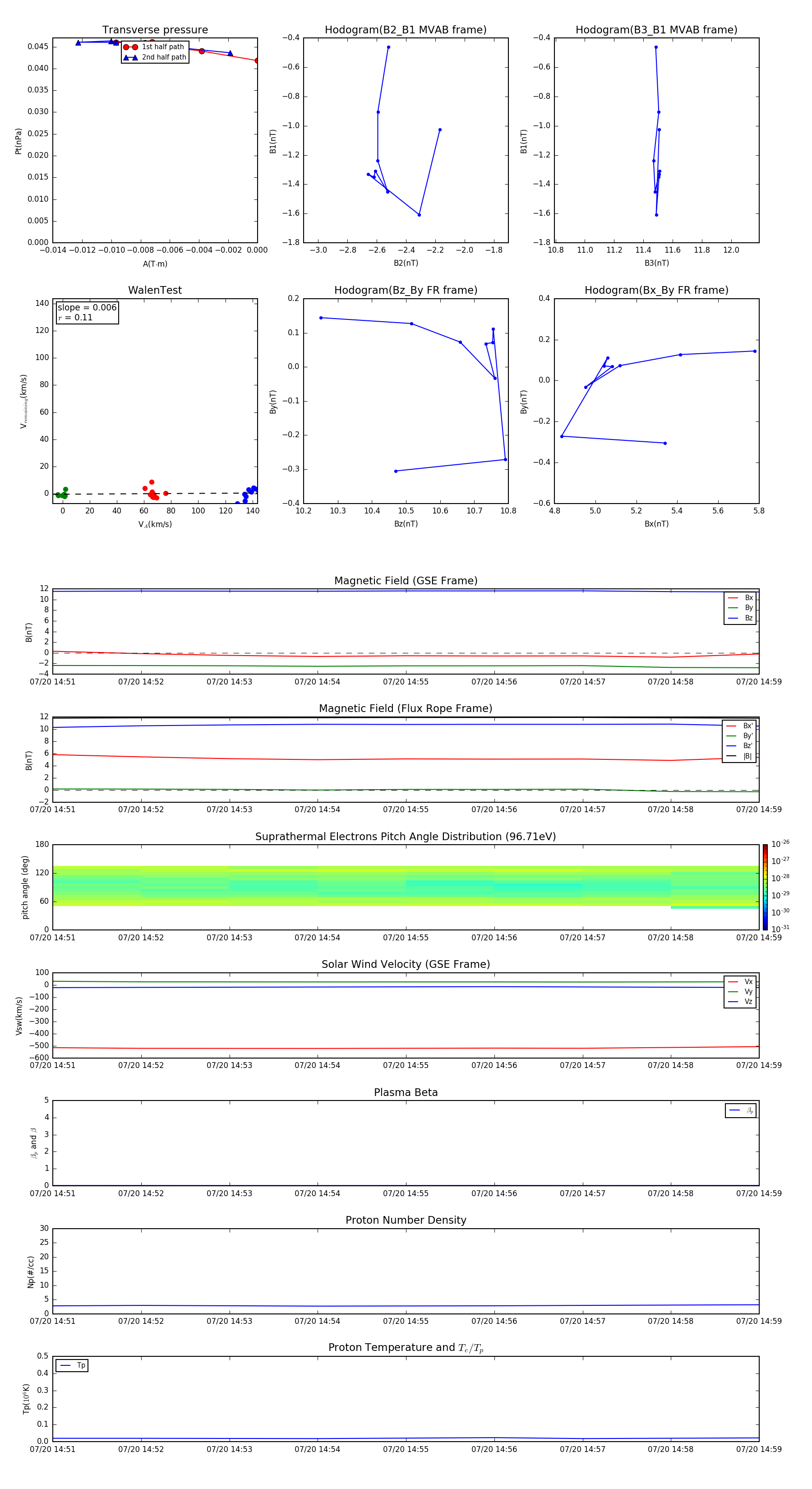This screenshot has height=1489, width=812.
Task: Select the 'Hodogram(Bx_By FR frame)' title
Action: point(656,290)
